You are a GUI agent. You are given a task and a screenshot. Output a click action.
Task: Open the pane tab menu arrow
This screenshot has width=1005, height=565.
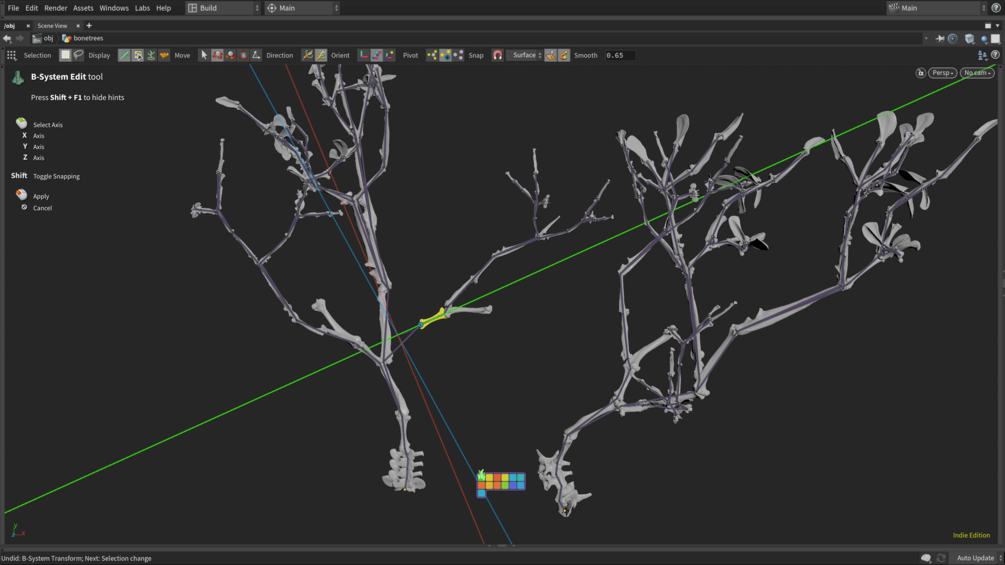pos(997,26)
